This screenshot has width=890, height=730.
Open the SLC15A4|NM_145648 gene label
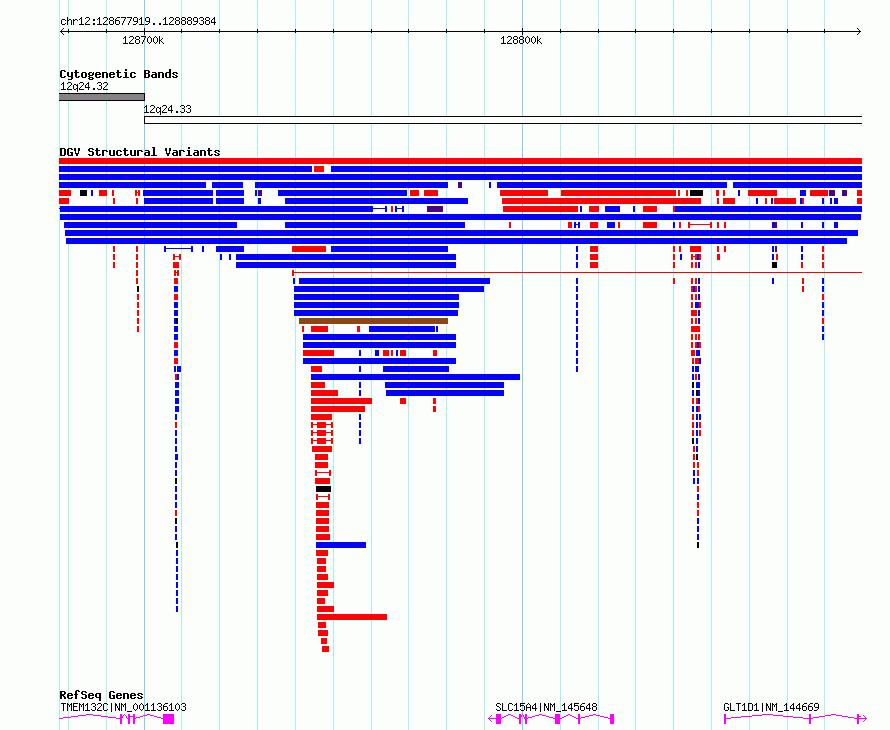click(546, 707)
